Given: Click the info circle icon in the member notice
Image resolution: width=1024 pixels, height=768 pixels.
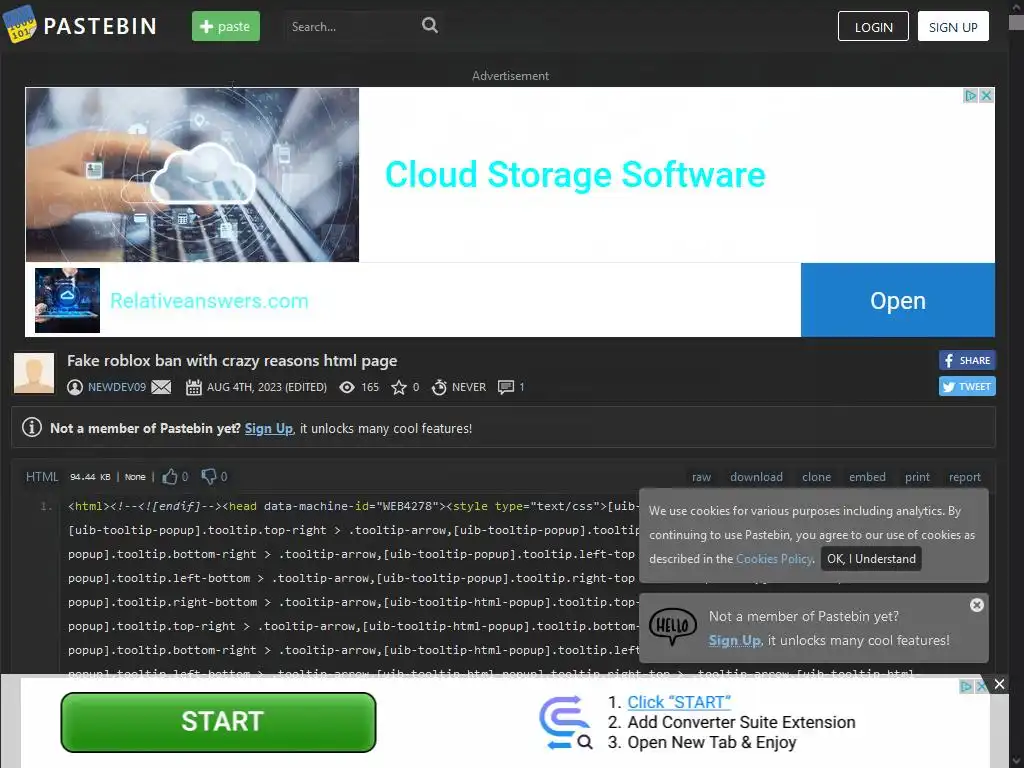Looking at the screenshot, I should point(32,427).
